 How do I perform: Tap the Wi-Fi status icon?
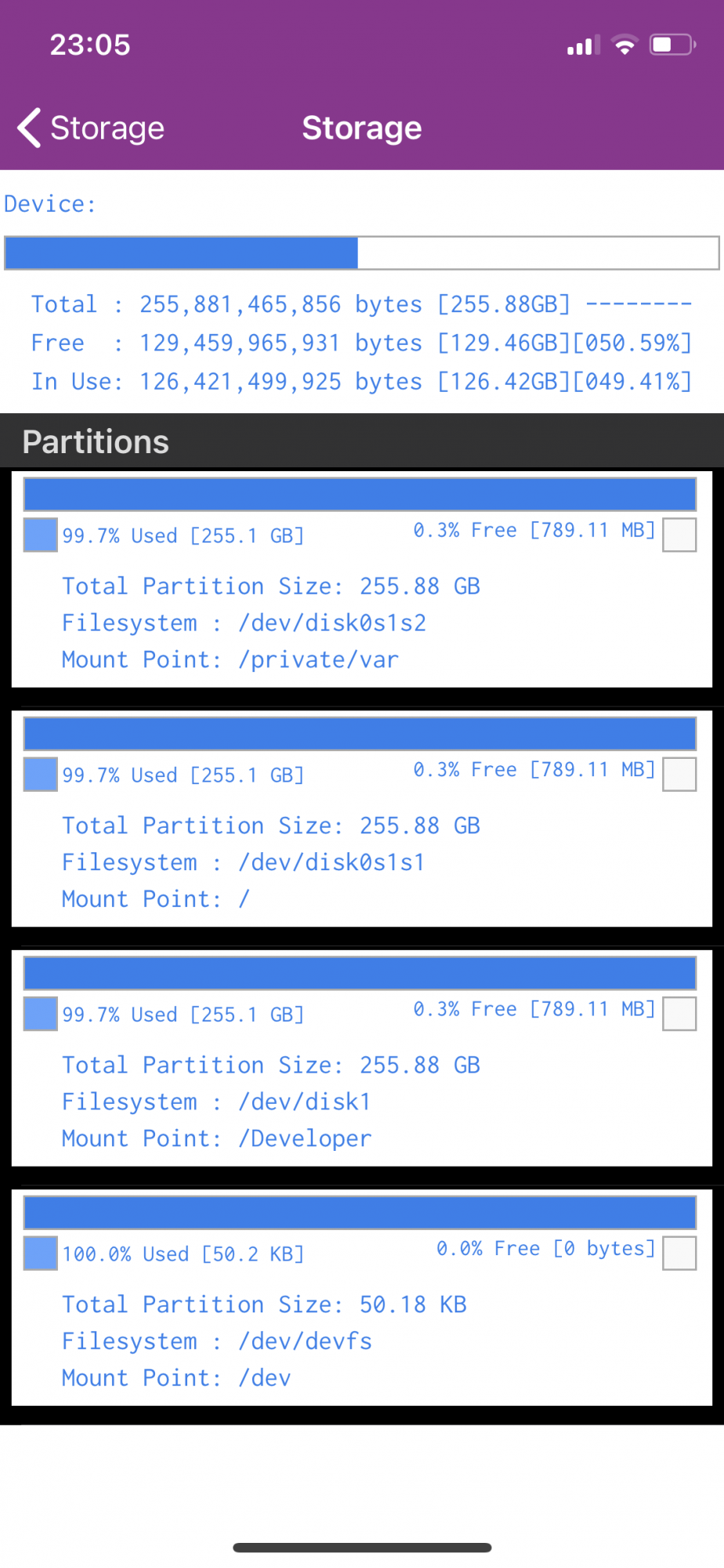[624, 45]
